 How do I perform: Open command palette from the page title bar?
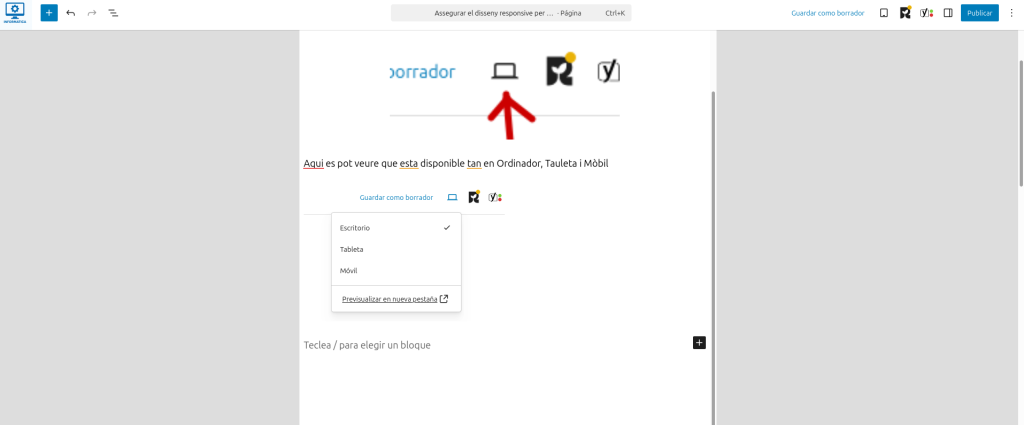(511, 13)
